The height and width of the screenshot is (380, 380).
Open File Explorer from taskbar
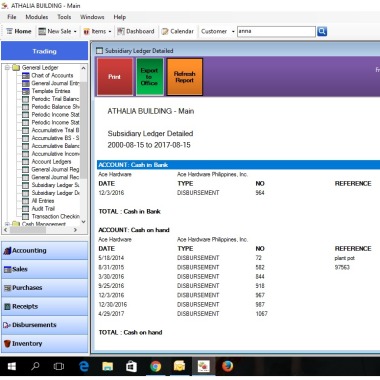pos(107,367)
